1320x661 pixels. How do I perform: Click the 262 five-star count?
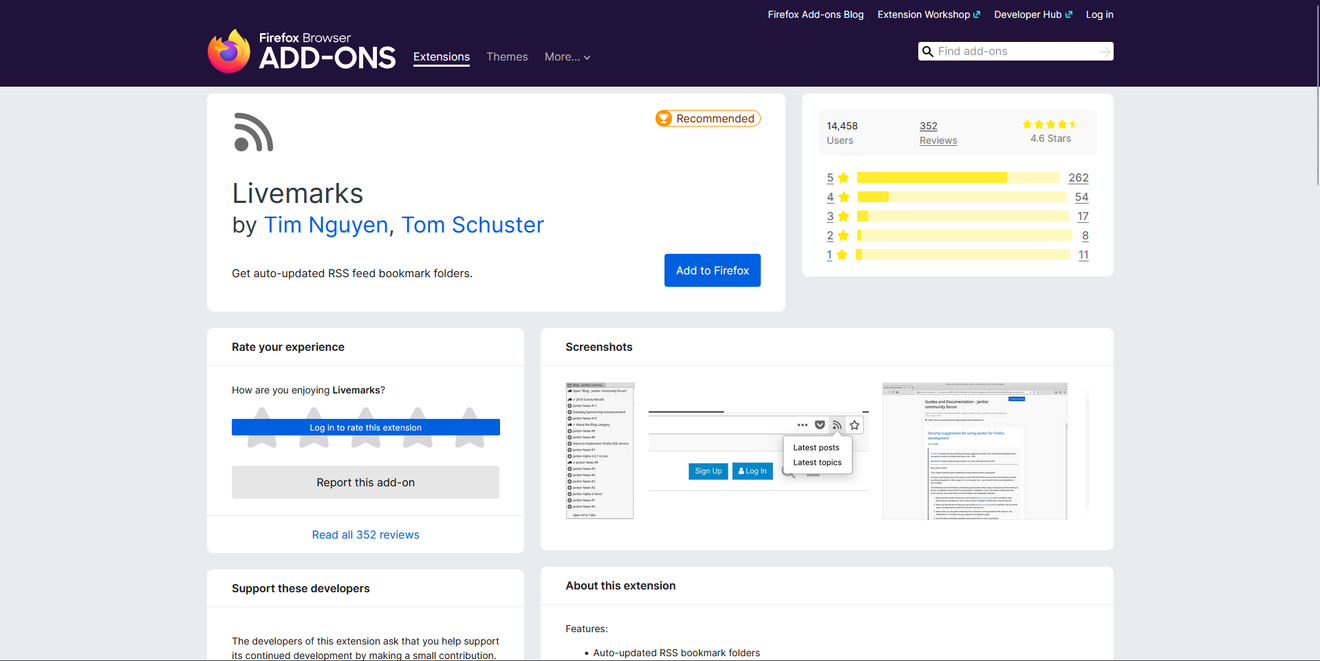pyautogui.click(x=1078, y=178)
